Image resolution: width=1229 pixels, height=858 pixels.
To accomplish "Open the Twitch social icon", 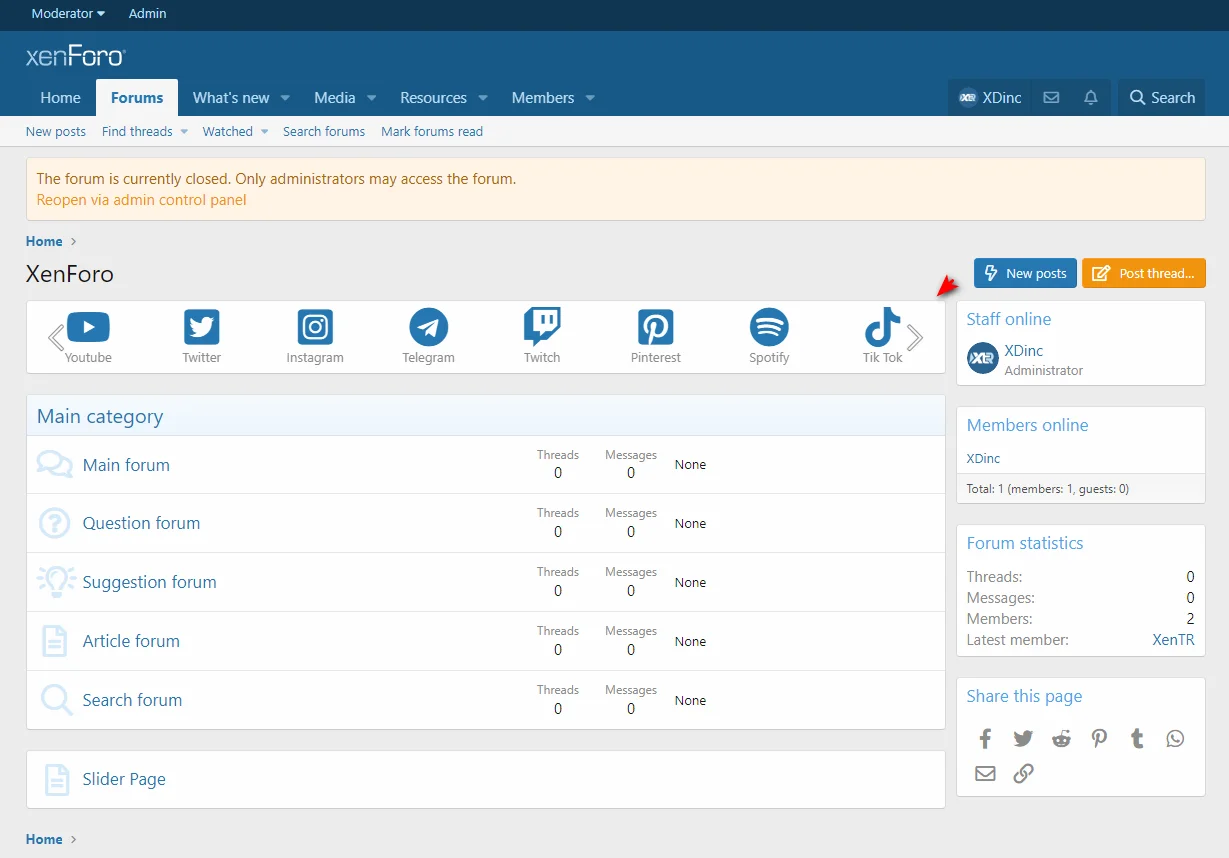I will pos(542,328).
